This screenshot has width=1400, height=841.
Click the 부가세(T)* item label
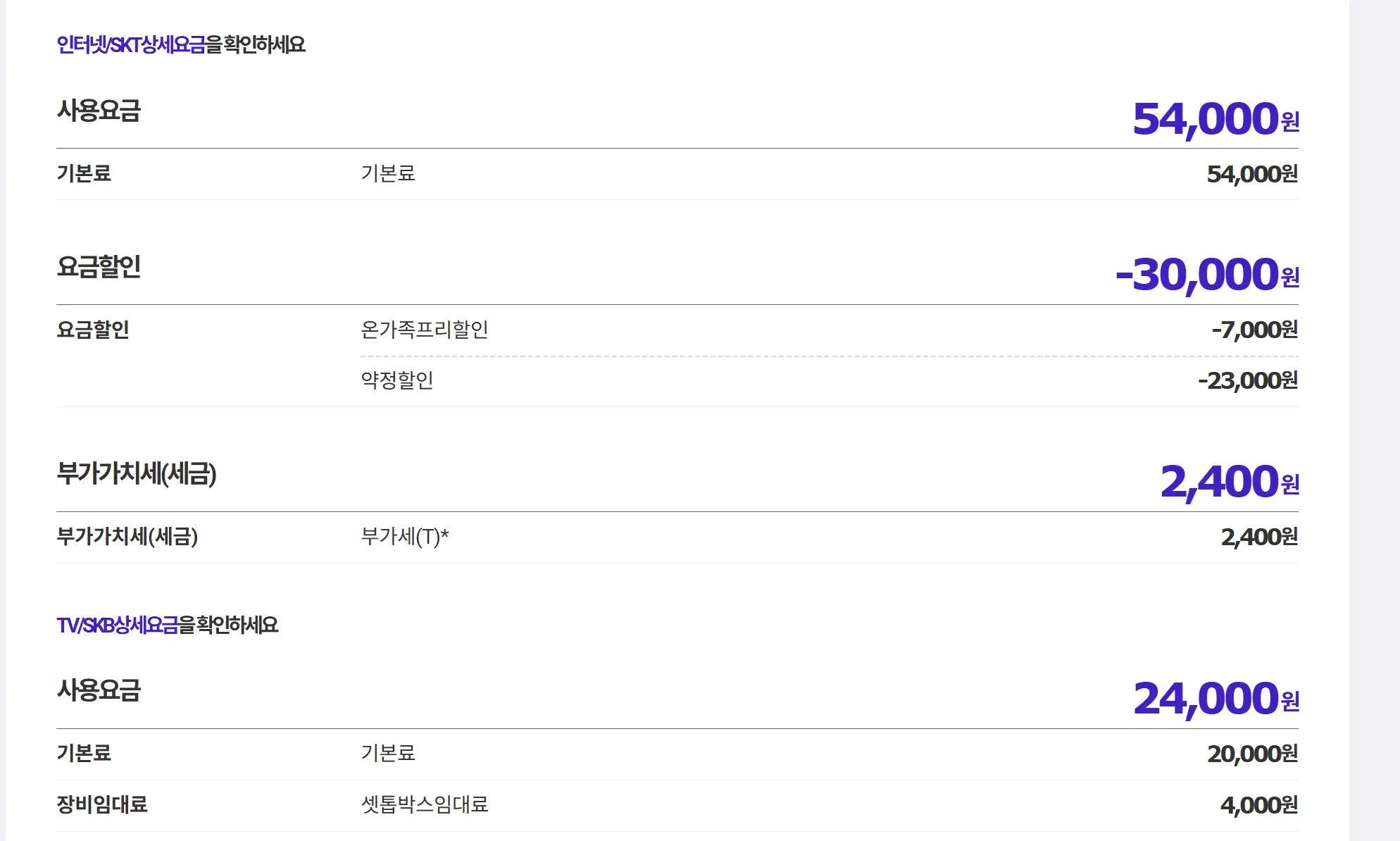pyautogui.click(x=404, y=537)
